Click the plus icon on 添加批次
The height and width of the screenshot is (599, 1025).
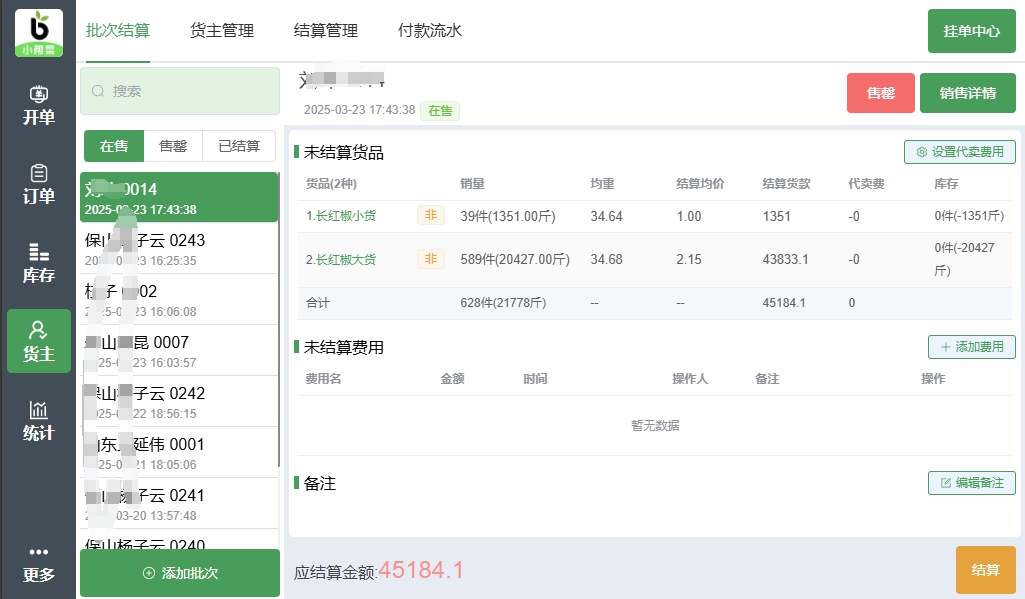[x=150, y=573]
